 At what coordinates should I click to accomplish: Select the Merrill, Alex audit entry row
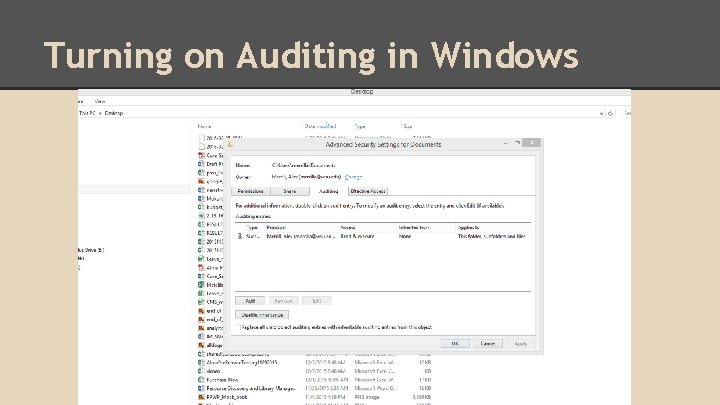point(382,236)
